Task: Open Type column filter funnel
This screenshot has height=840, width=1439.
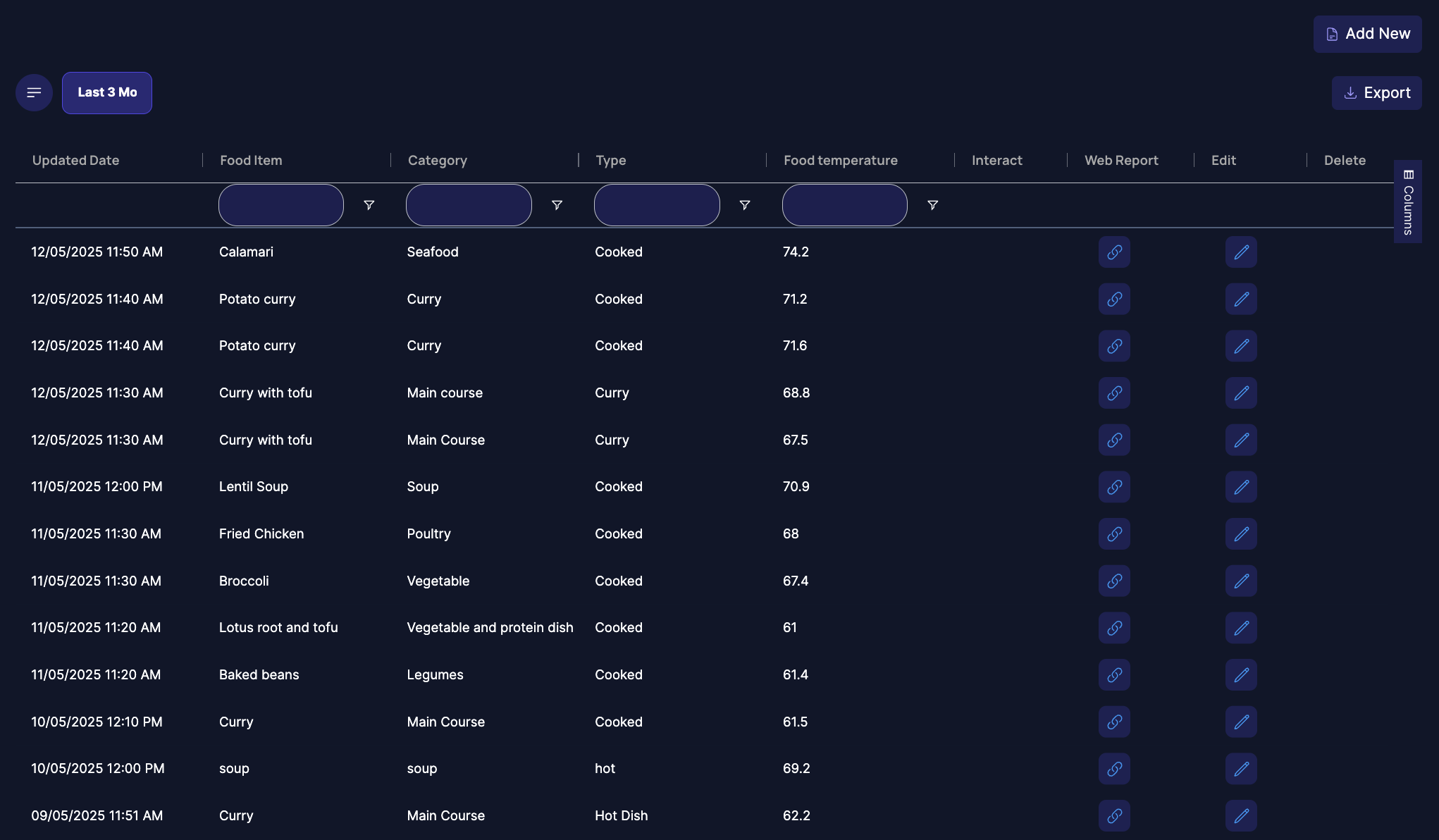Action: pos(744,205)
